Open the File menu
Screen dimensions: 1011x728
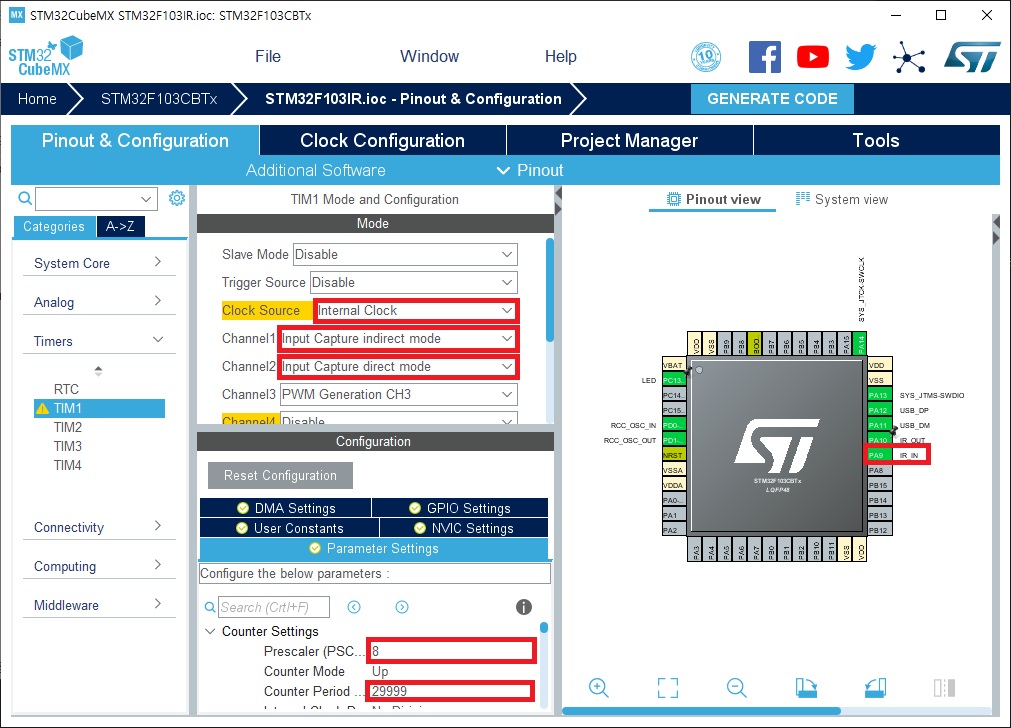coord(268,57)
